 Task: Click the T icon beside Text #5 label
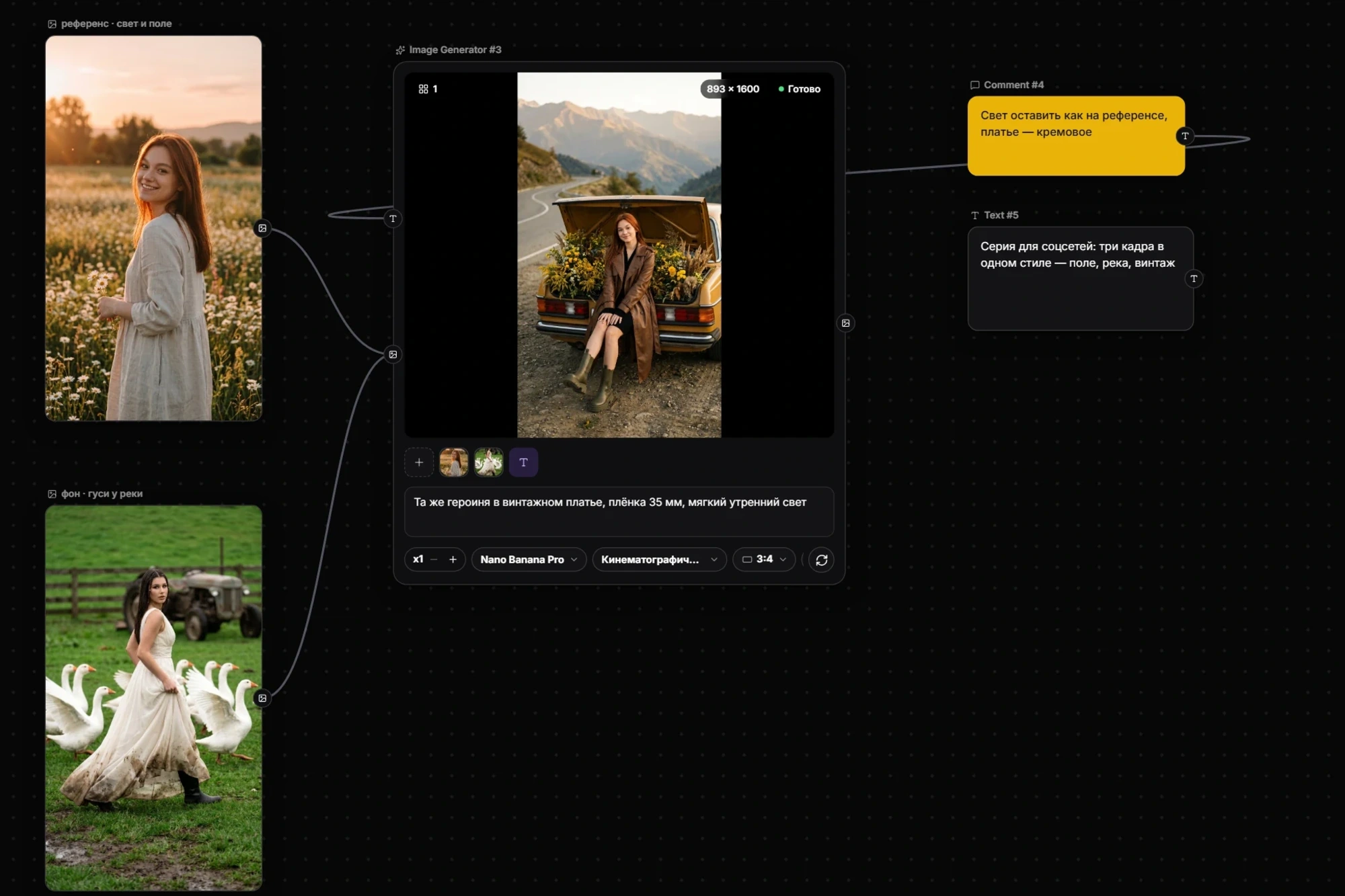coord(974,215)
